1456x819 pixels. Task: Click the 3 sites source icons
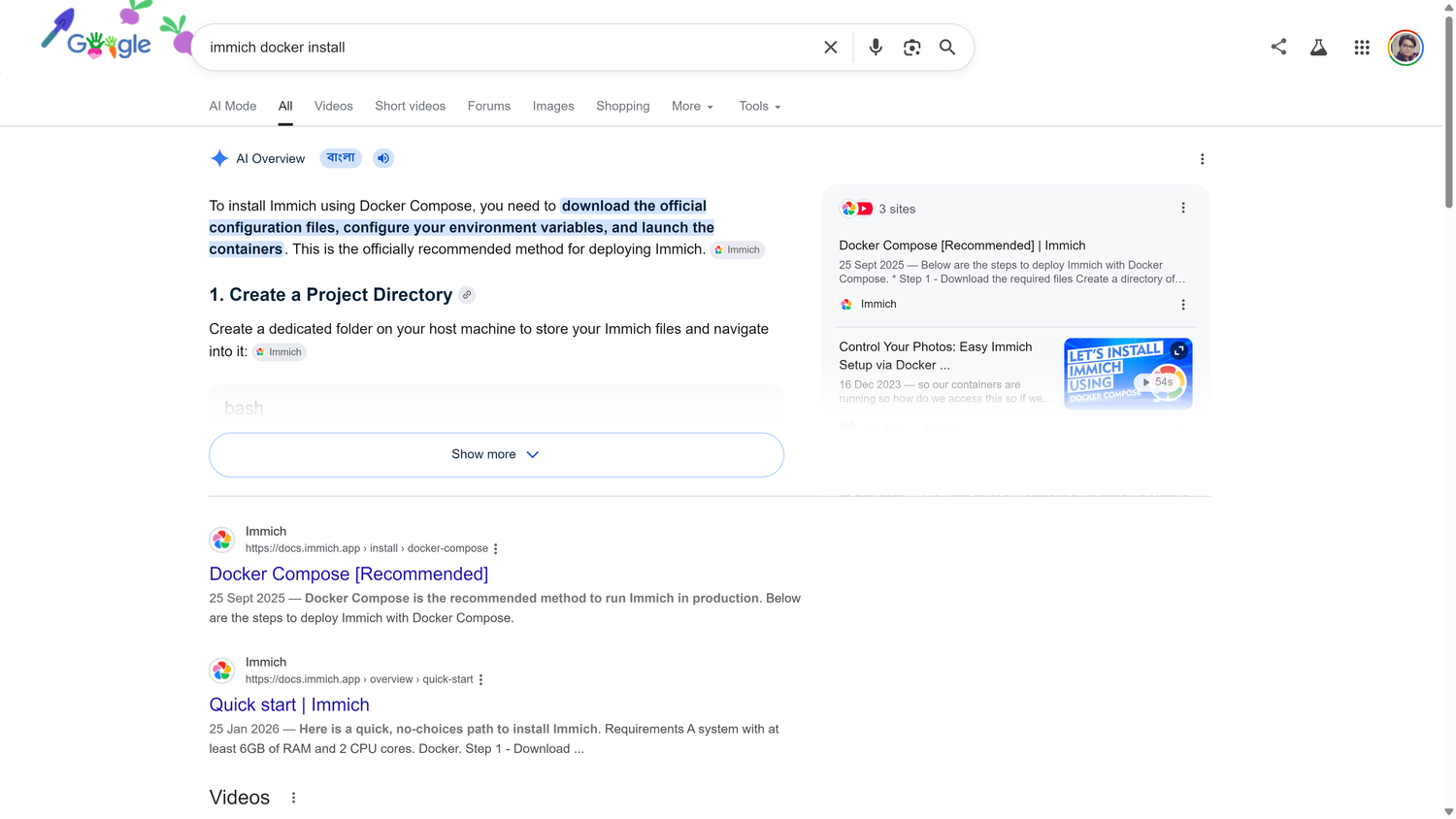[856, 209]
